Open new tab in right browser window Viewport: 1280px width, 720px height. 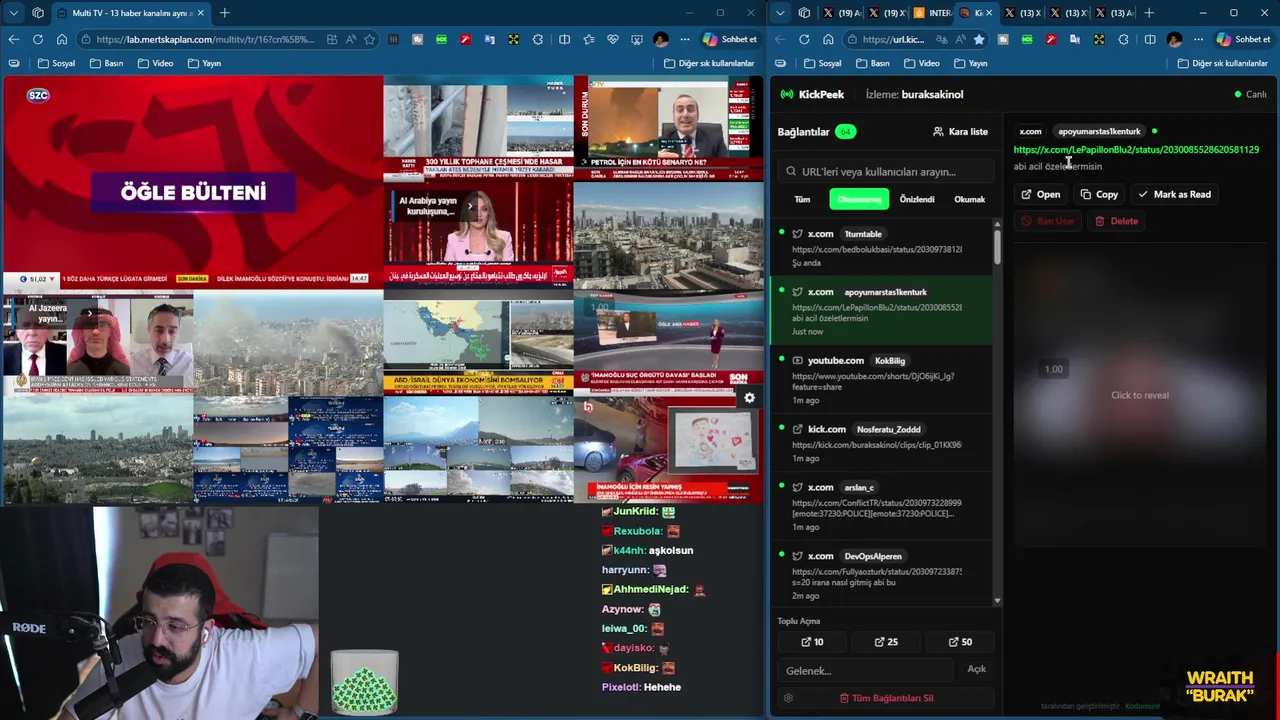click(1148, 13)
